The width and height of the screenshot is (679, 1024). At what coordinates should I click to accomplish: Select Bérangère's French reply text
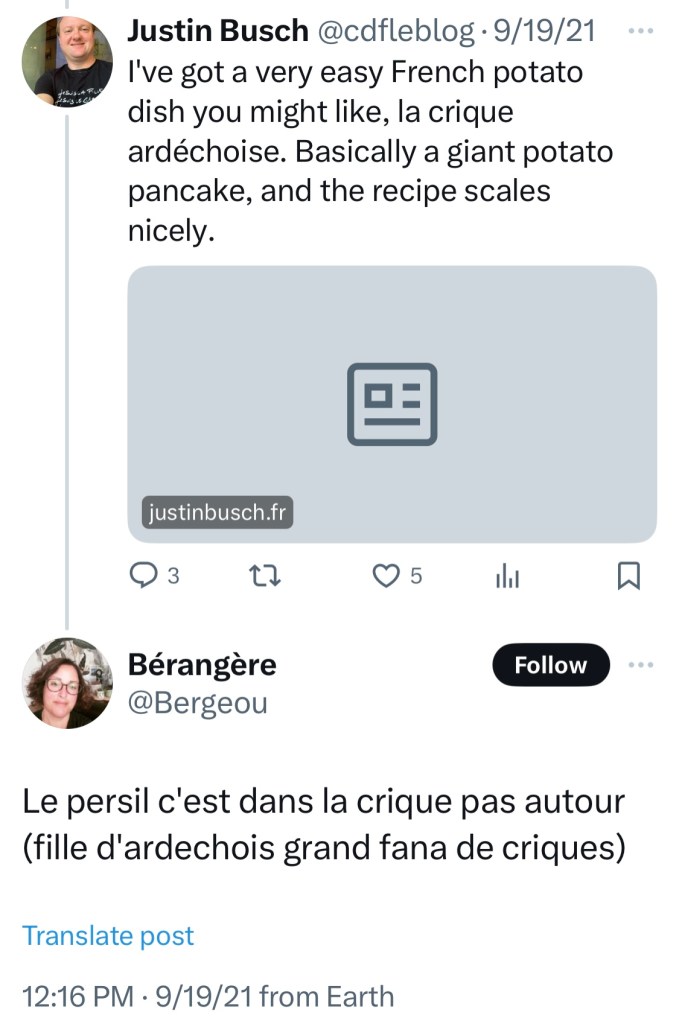point(323,824)
